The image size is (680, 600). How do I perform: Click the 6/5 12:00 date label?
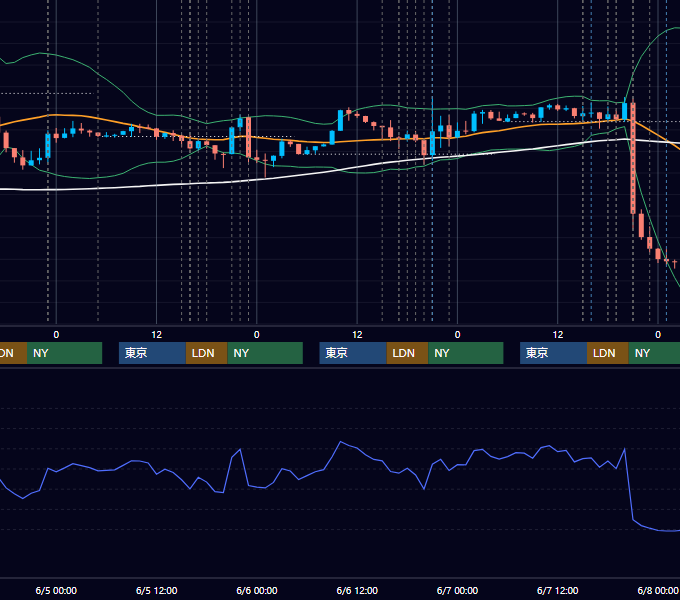157,590
